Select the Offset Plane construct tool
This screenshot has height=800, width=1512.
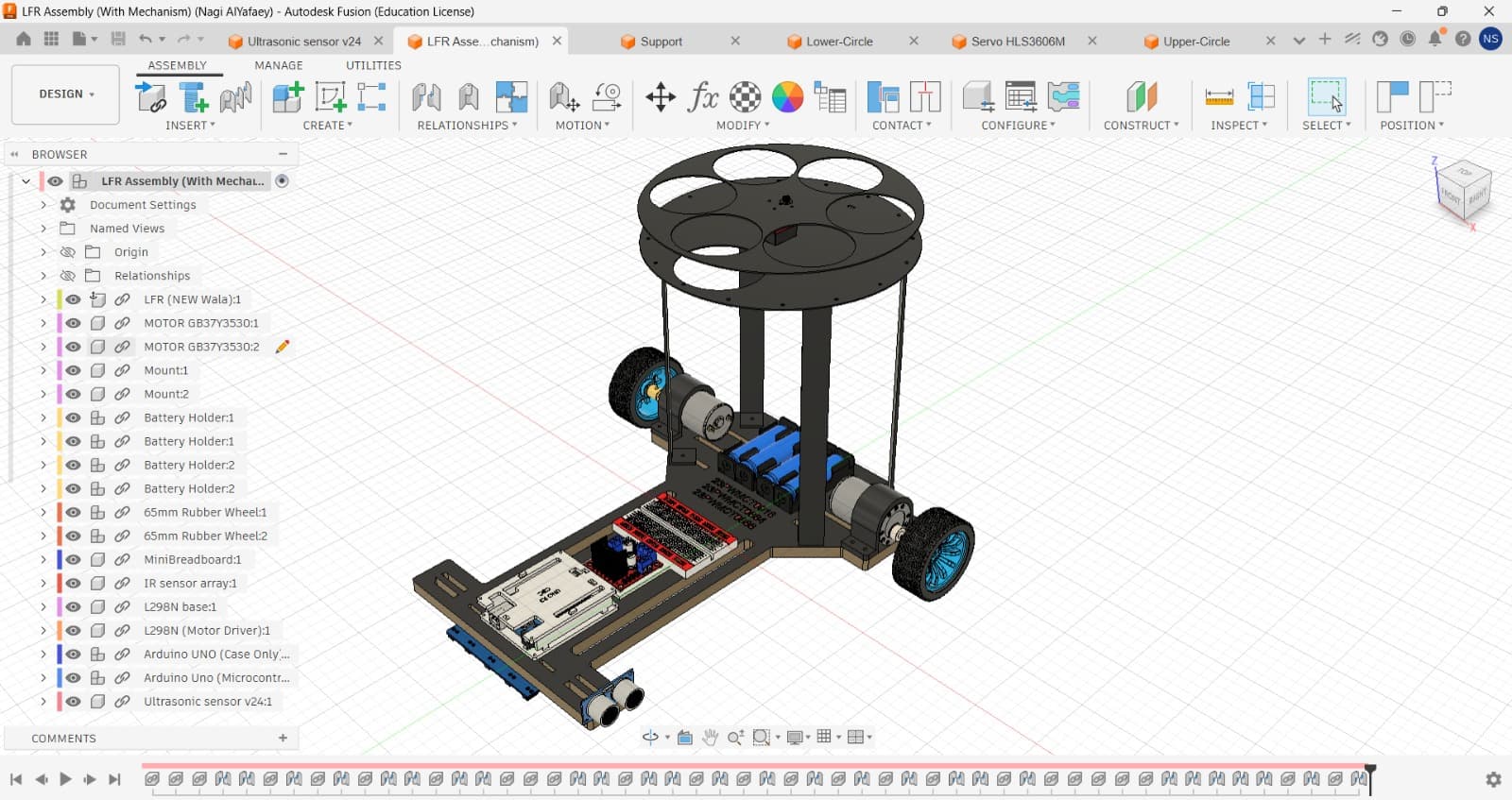pyautogui.click(x=1142, y=96)
